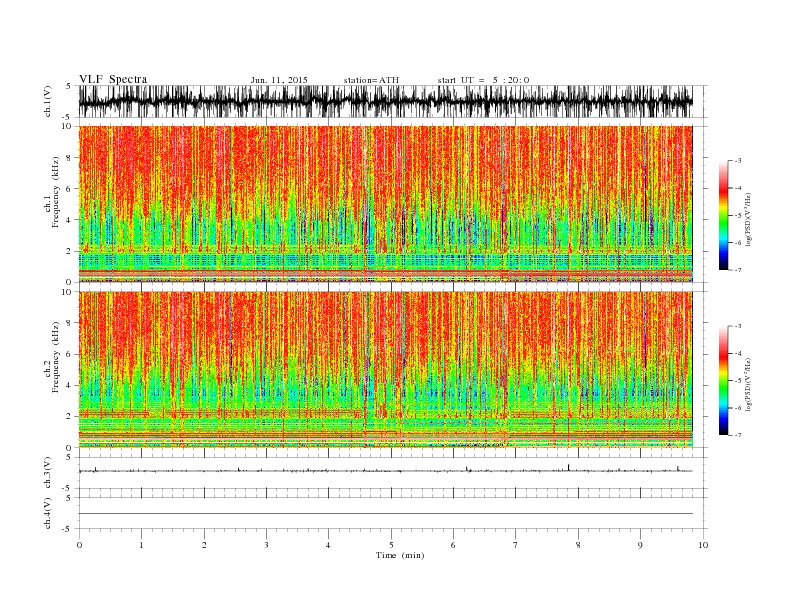Click the "2" tick on time axis
Viewport: 792px width, 612px height.
point(204,545)
